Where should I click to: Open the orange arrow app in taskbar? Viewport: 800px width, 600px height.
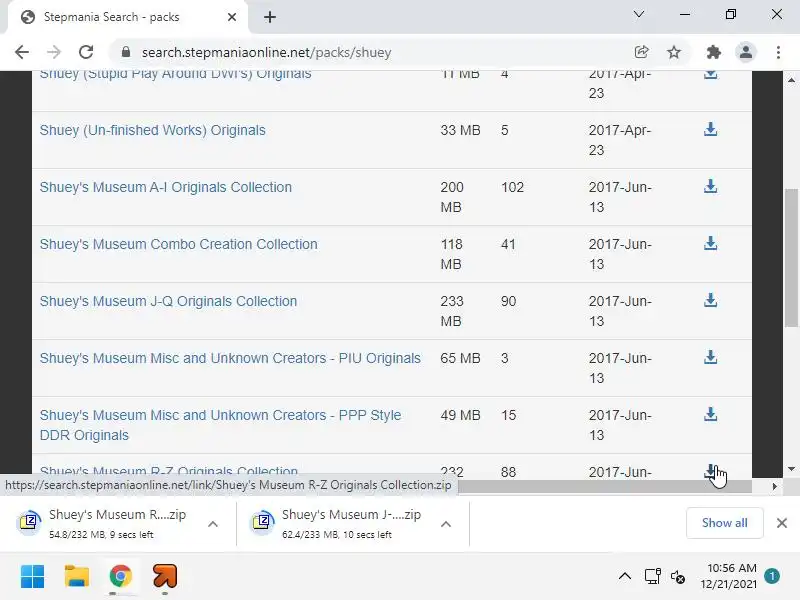pyautogui.click(x=164, y=577)
